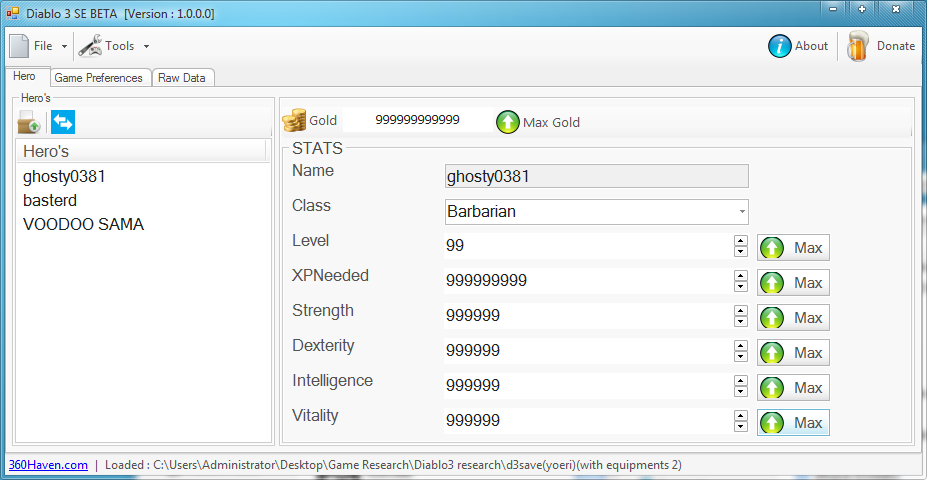Max out the Level stat
The height and width of the screenshot is (480, 927).
[x=793, y=248]
